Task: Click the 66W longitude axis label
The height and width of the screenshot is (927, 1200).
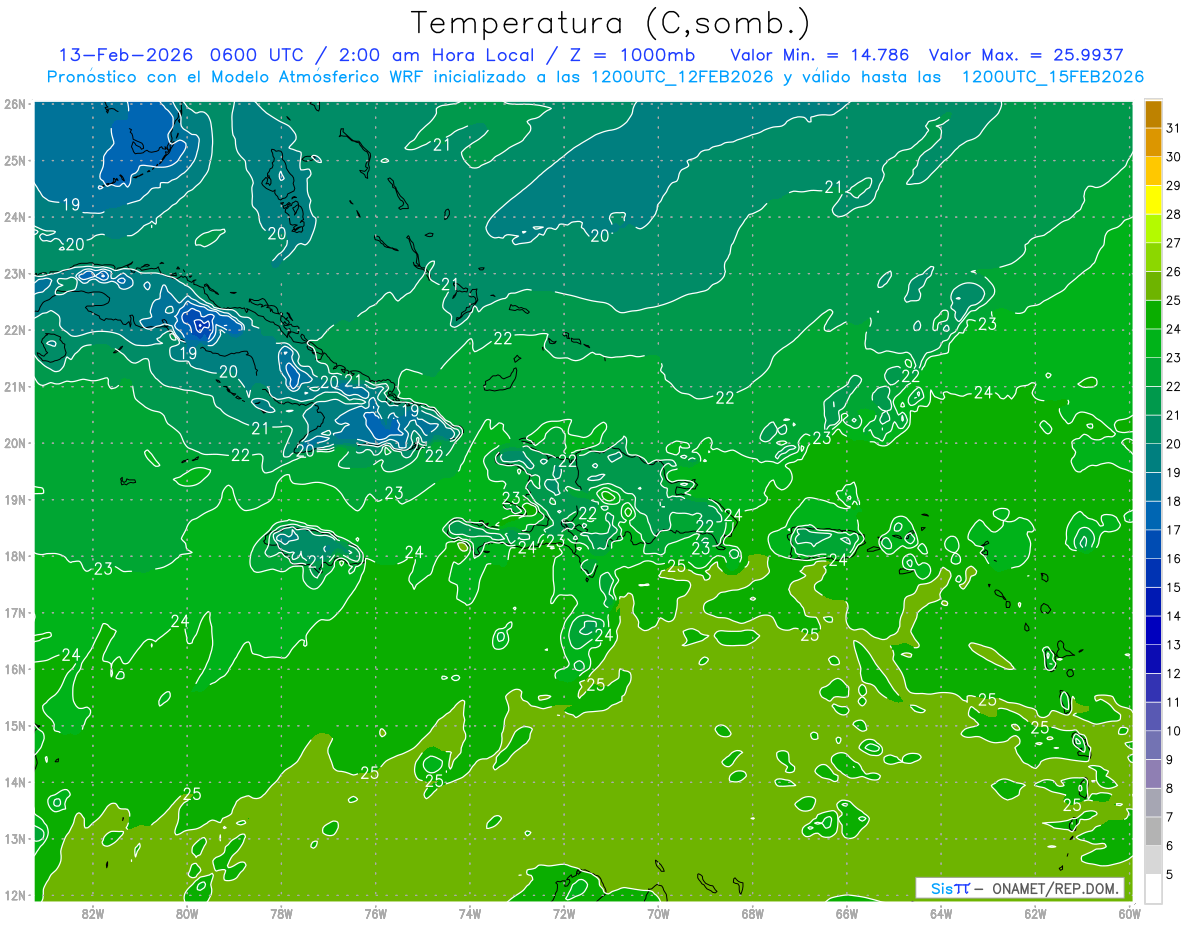Action: 846,913
